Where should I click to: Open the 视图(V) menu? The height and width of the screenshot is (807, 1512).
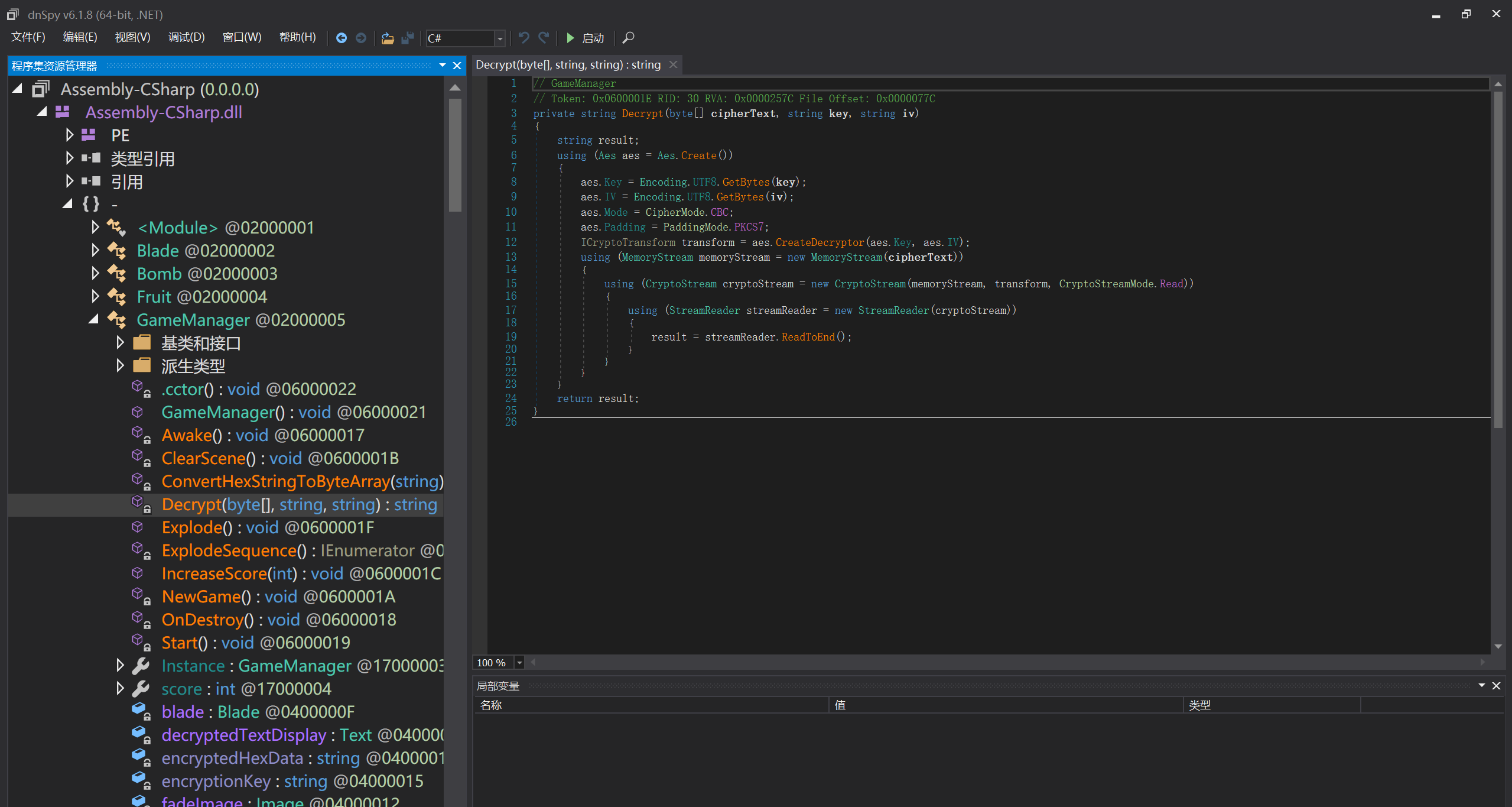(x=132, y=37)
